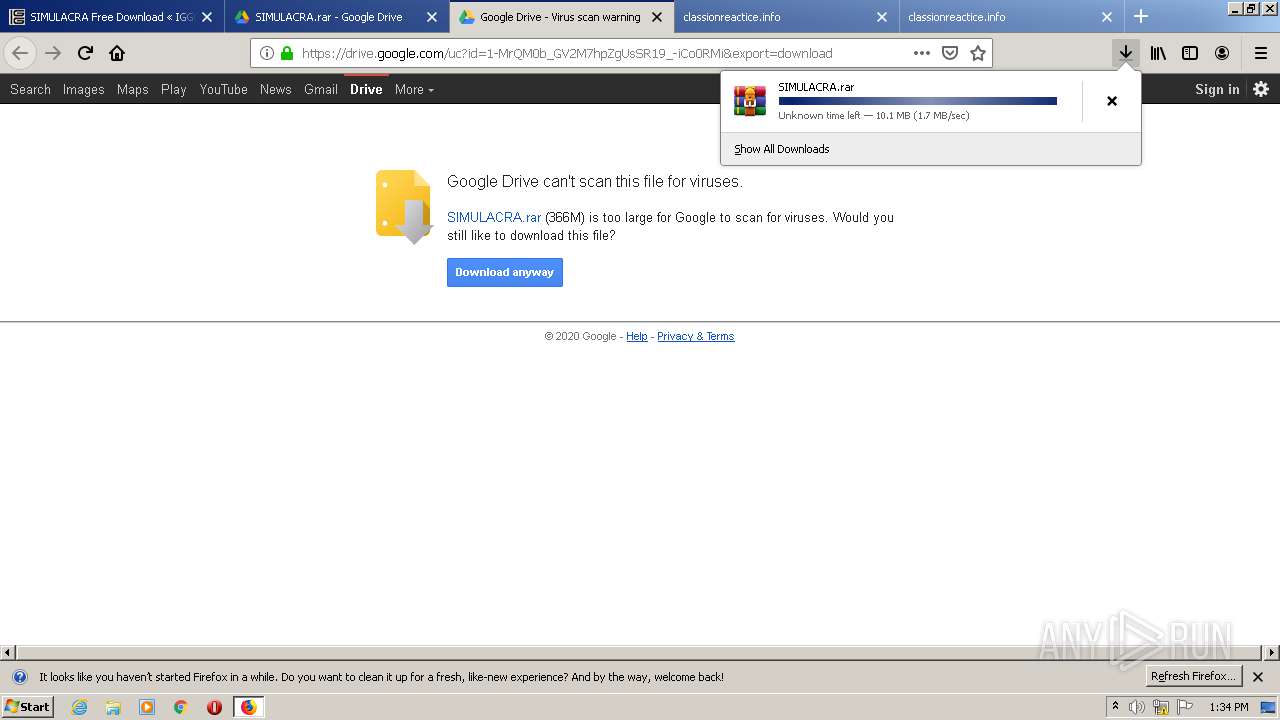1280x720 pixels.
Task: Open Google Play link
Action: [173, 89]
